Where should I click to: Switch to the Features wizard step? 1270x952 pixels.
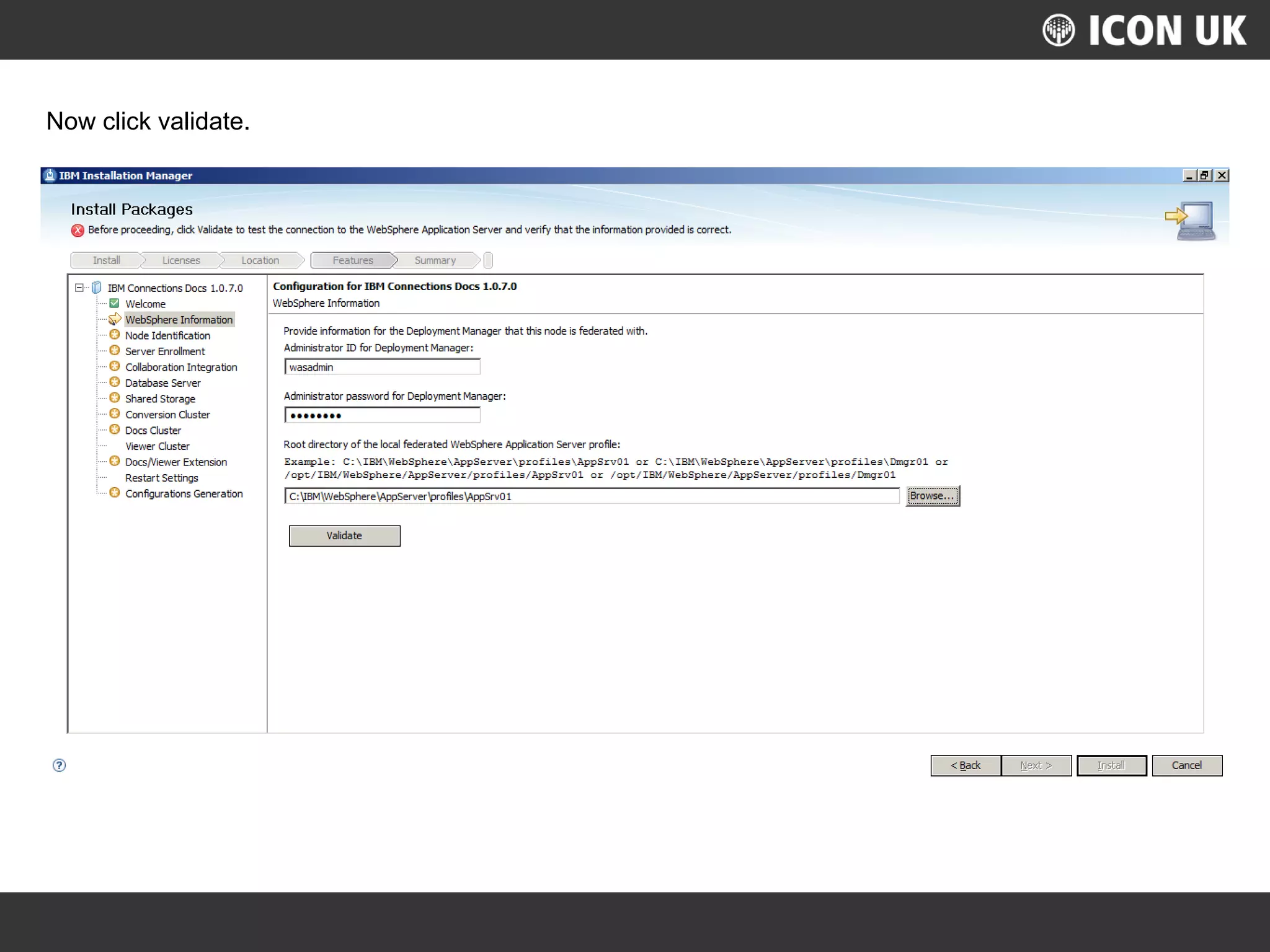[352, 260]
